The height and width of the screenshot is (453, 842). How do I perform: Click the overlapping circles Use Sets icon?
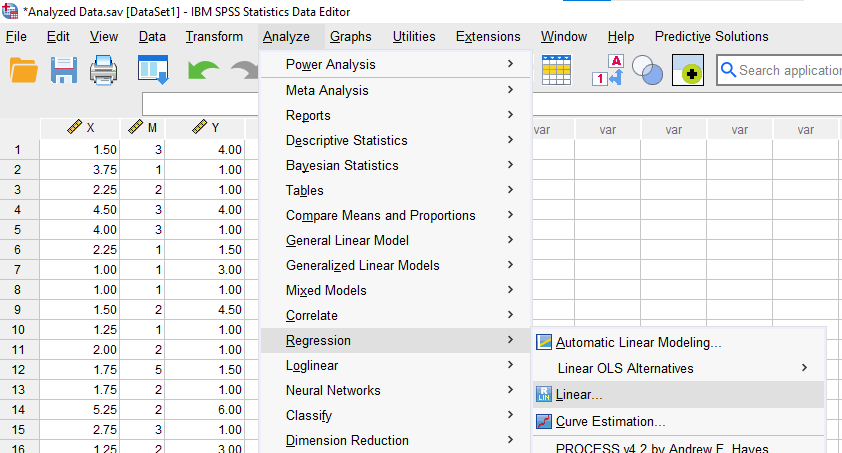click(648, 71)
